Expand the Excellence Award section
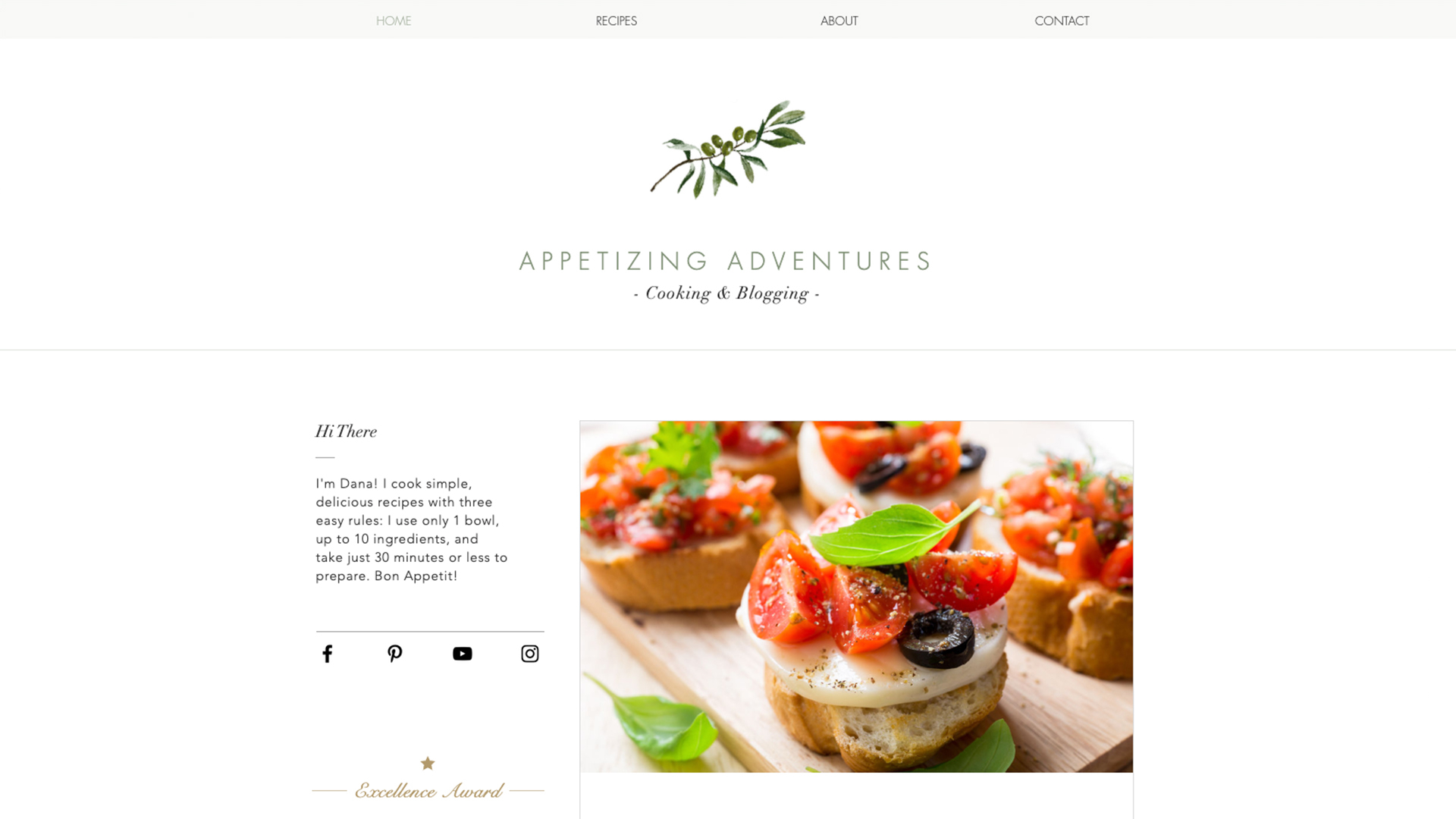 tap(428, 790)
